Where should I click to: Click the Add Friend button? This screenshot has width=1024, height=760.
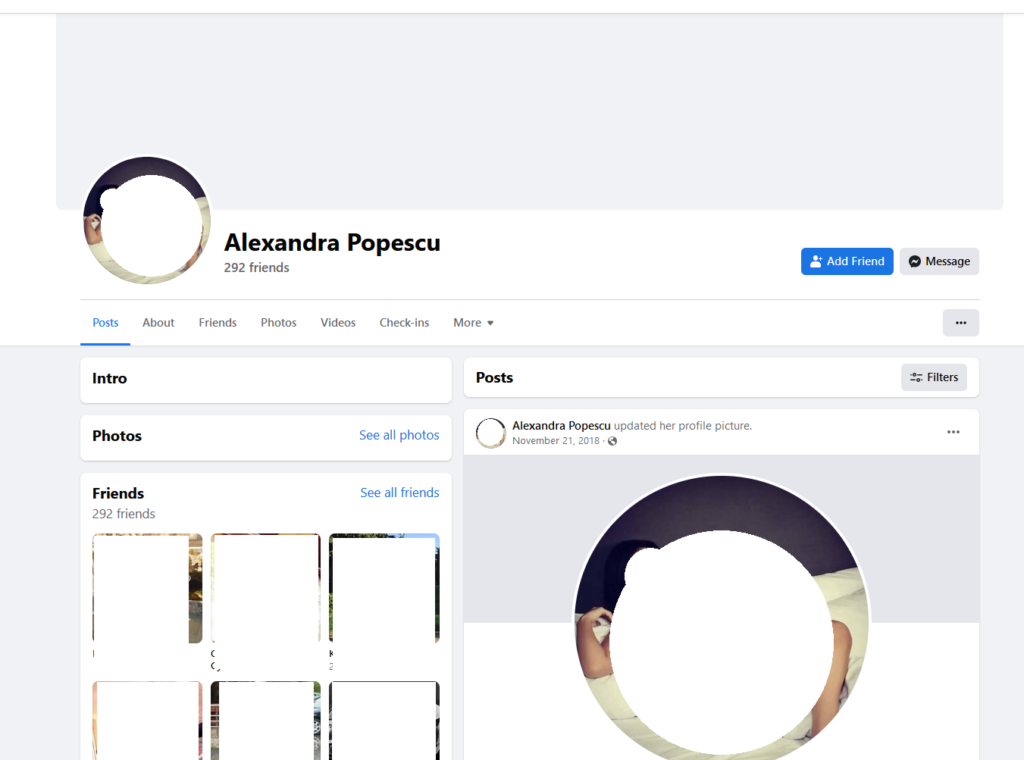(x=846, y=261)
